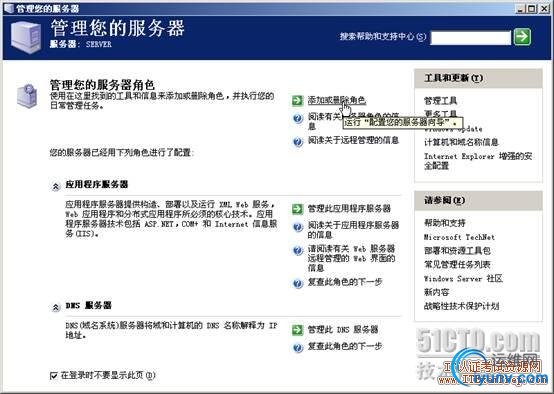This screenshot has height=394, width=554.
Task: Click green arrow beside 管理此应用程序服务器
Action: point(297,209)
